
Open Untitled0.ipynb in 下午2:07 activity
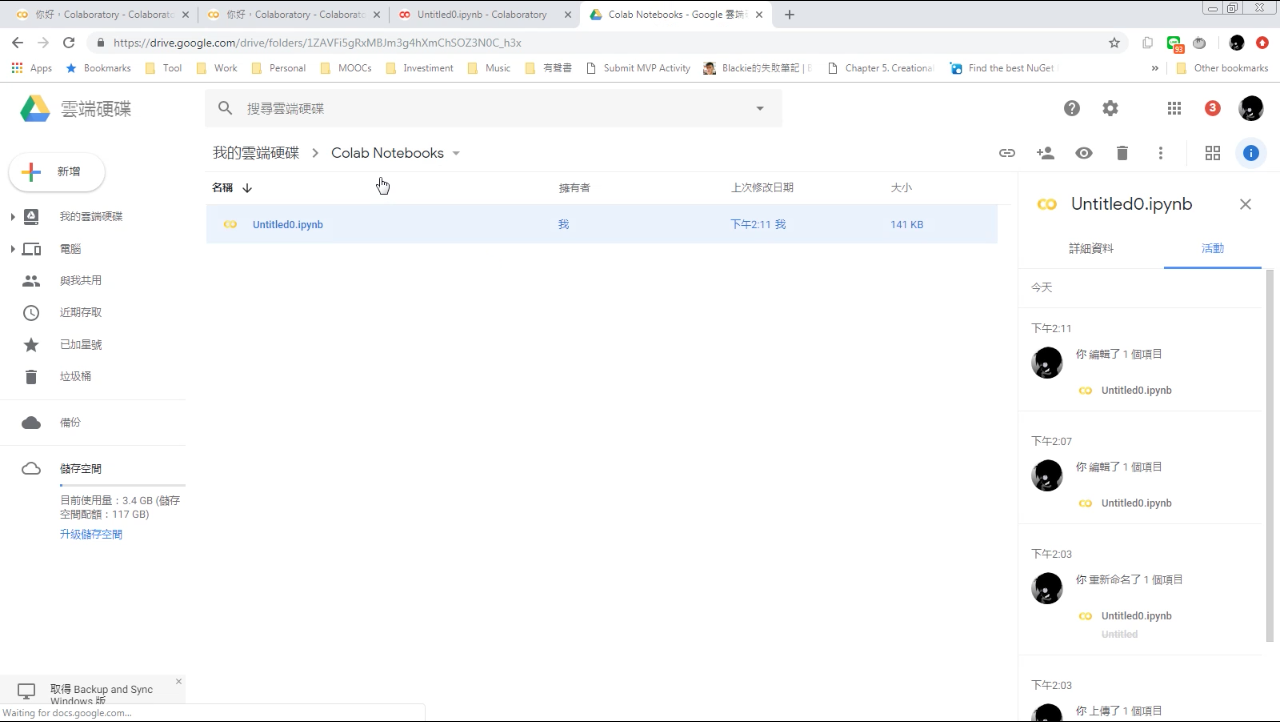pos(1136,504)
